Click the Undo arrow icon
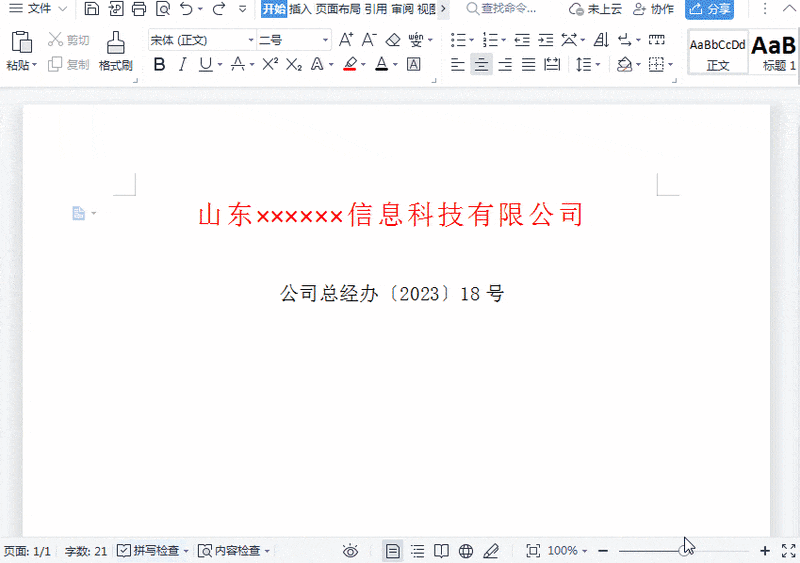The height and width of the screenshot is (563, 800). pyautogui.click(x=186, y=9)
